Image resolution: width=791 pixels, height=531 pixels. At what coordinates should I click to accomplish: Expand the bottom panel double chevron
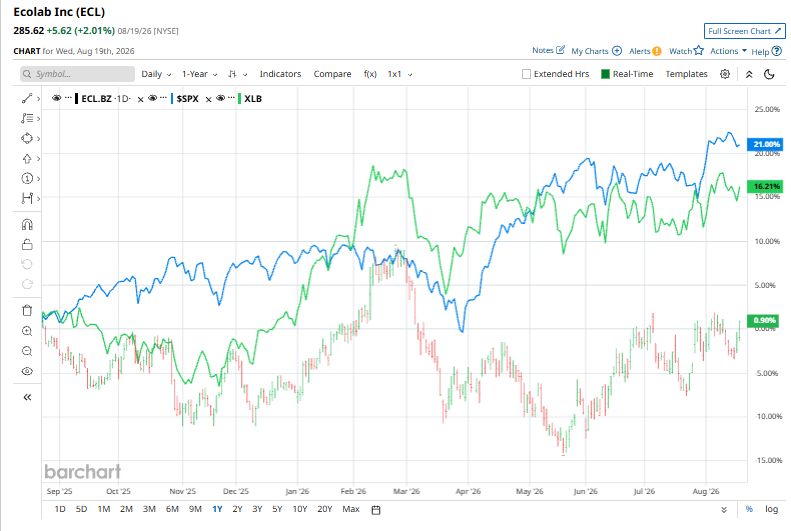click(x=724, y=510)
